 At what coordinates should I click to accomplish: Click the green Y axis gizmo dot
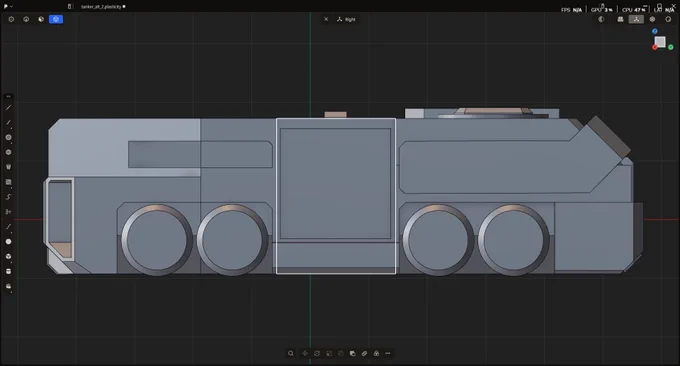[x=671, y=47]
